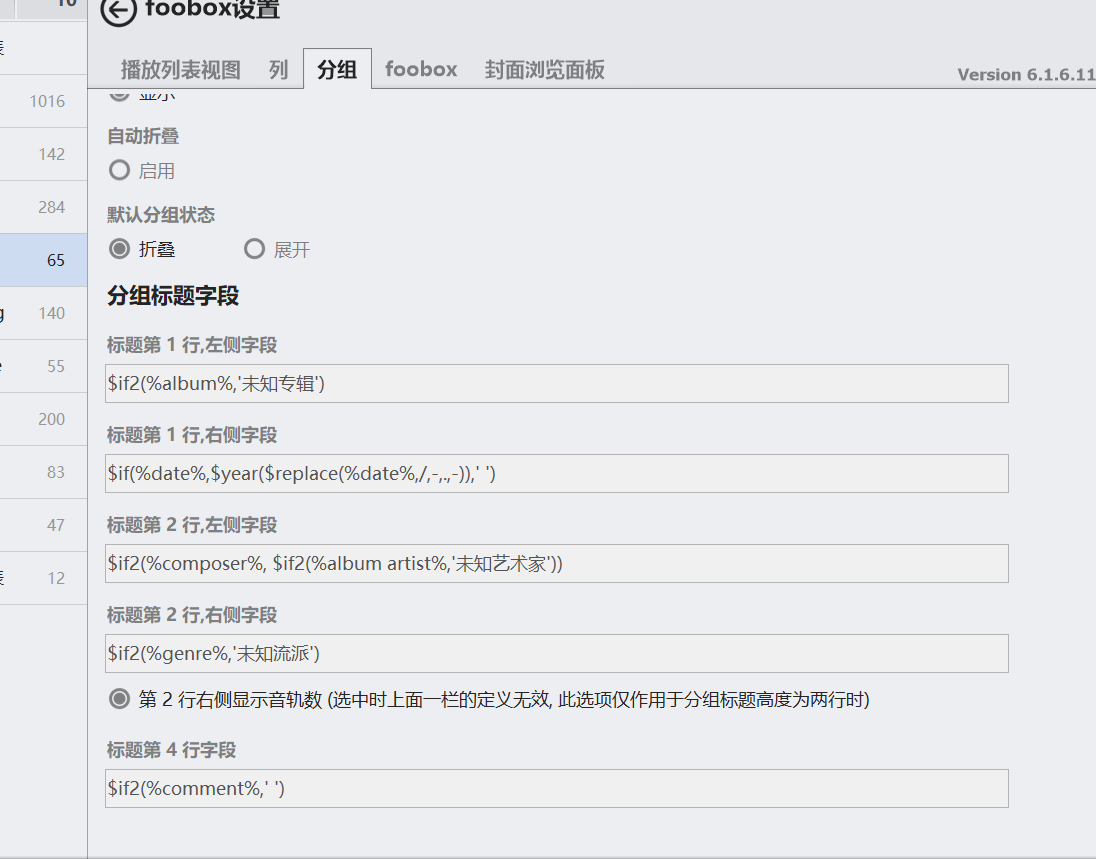Select the 分组 tab
The width and height of the screenshot is (1096, 859).
337,69
